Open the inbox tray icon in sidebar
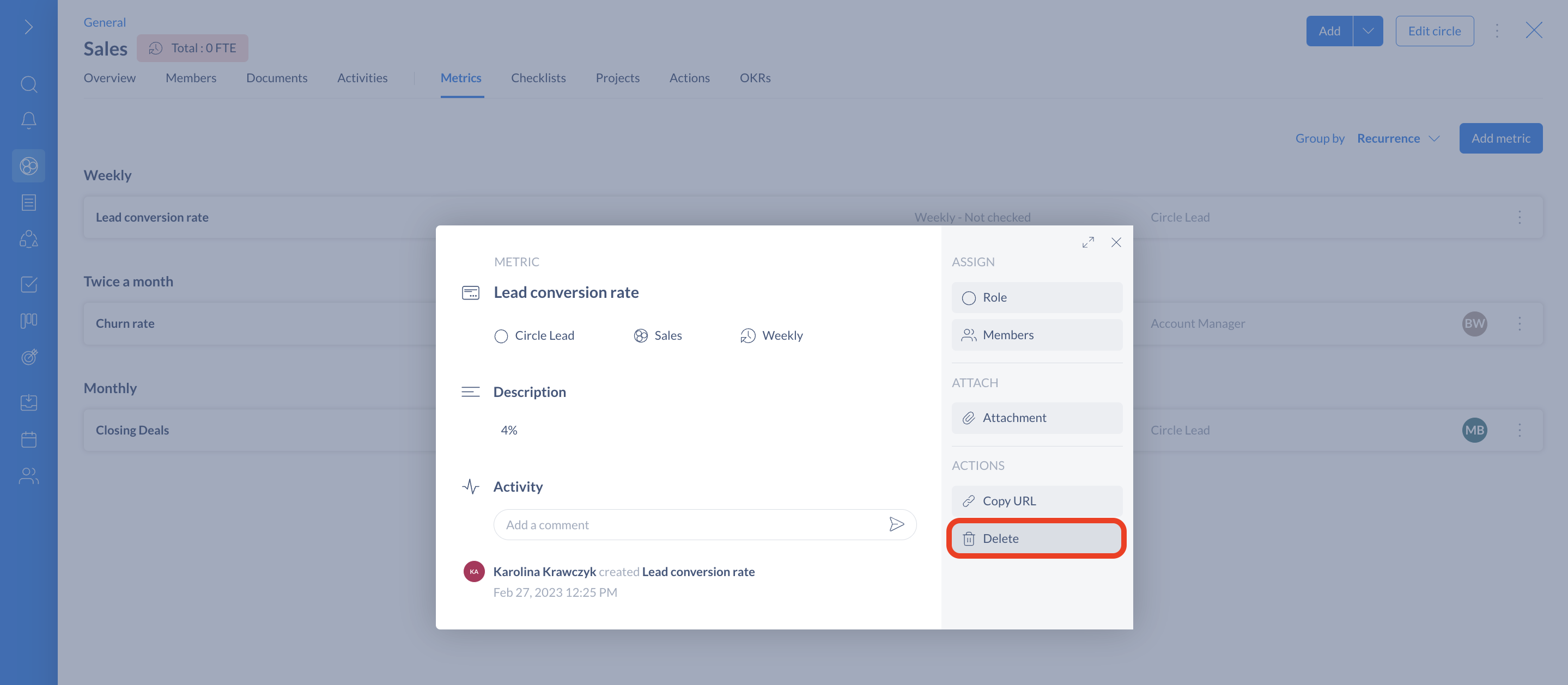The height and width of the screenshot is (685, 1568). 29,402
